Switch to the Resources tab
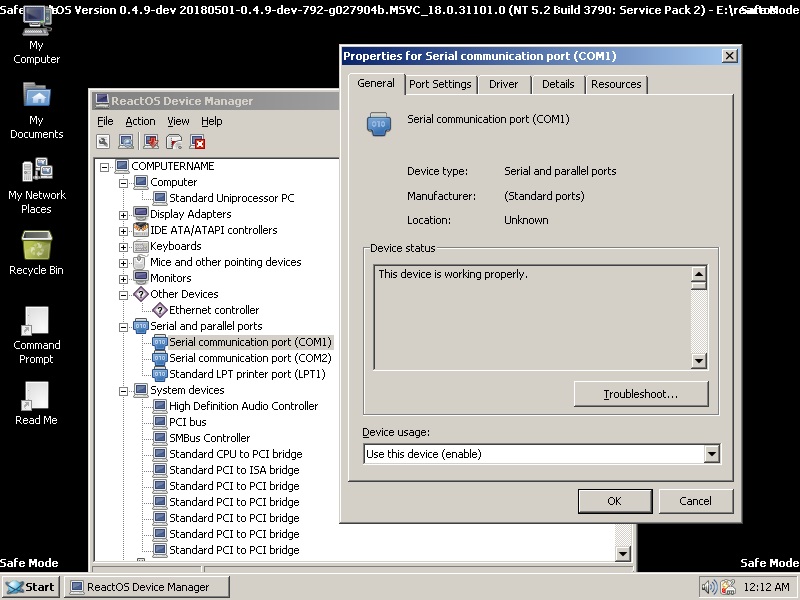The width and height of the screenshot is (800, 600). click(616, 84)
